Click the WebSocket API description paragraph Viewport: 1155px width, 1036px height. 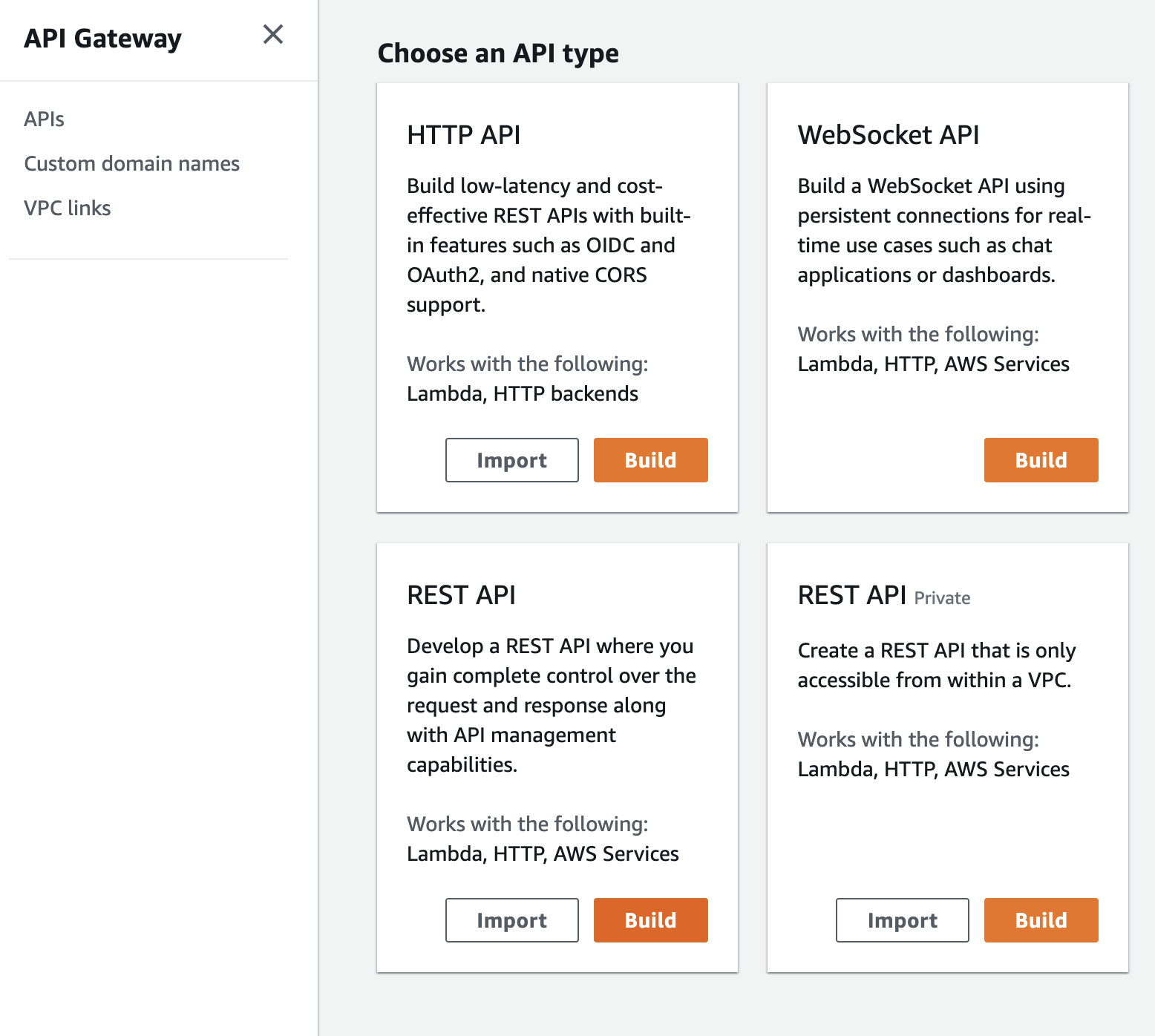943,230
